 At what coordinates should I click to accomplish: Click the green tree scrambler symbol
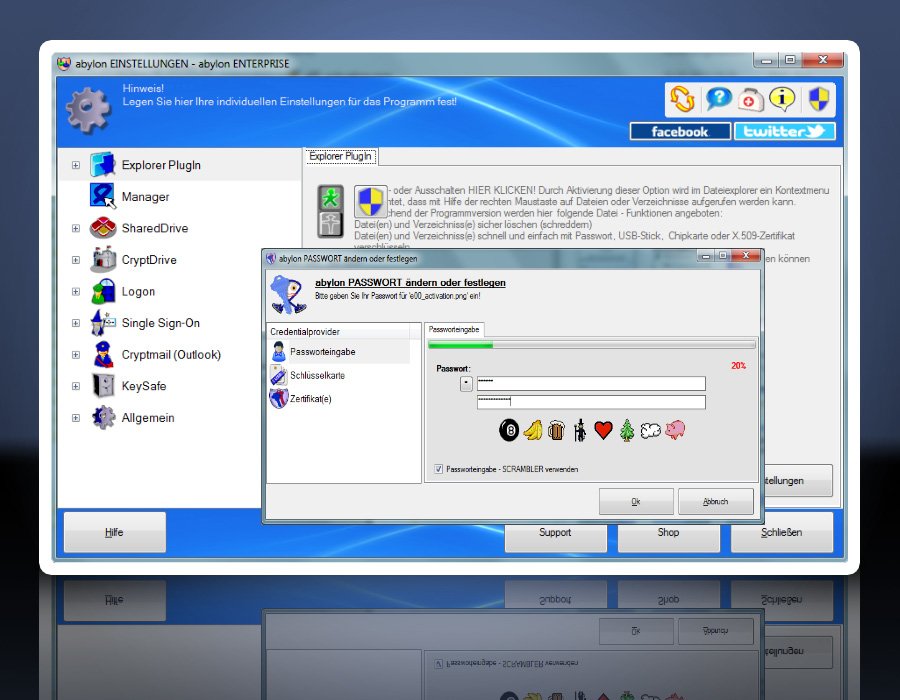point(627,430)
